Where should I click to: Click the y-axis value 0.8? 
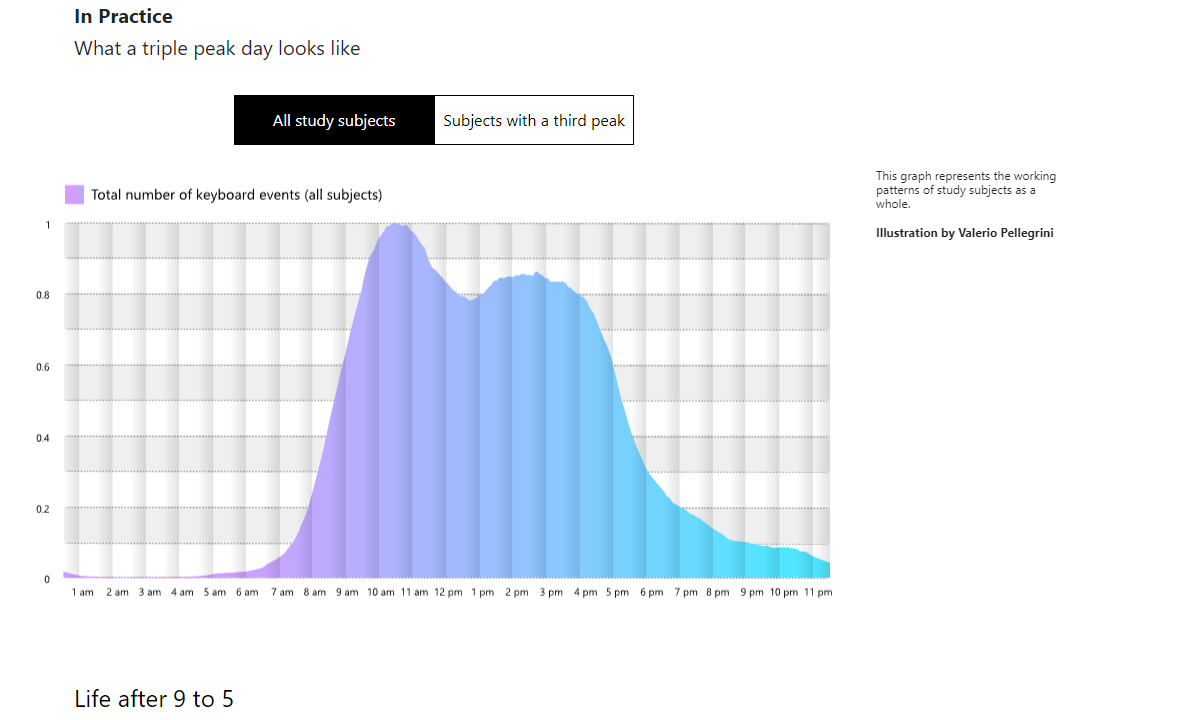click(x=44, y=295)
